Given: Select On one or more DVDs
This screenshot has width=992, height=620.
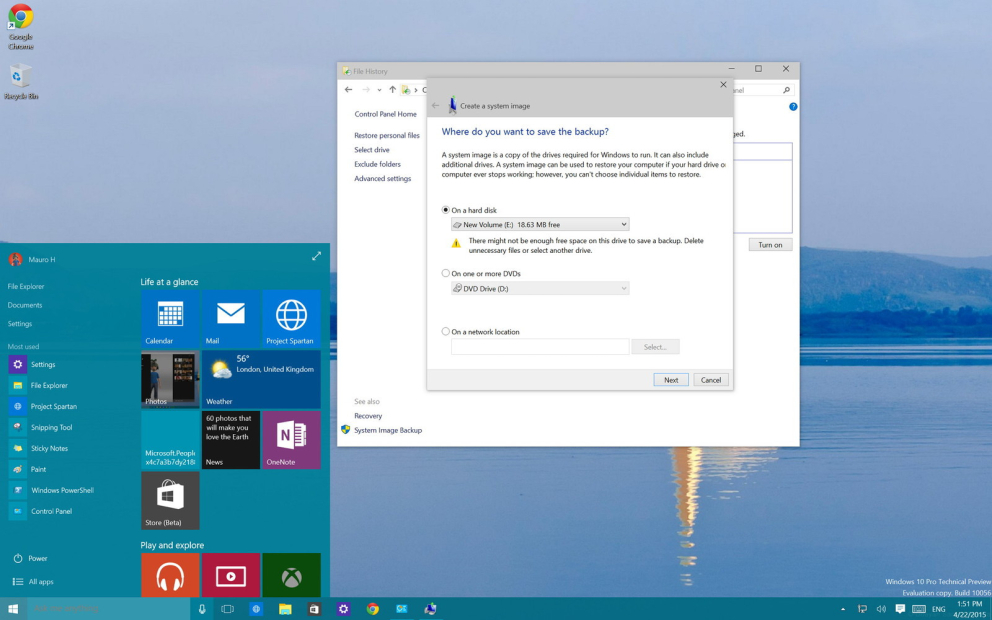Looking at the screenshot, I should click(445, 272).
